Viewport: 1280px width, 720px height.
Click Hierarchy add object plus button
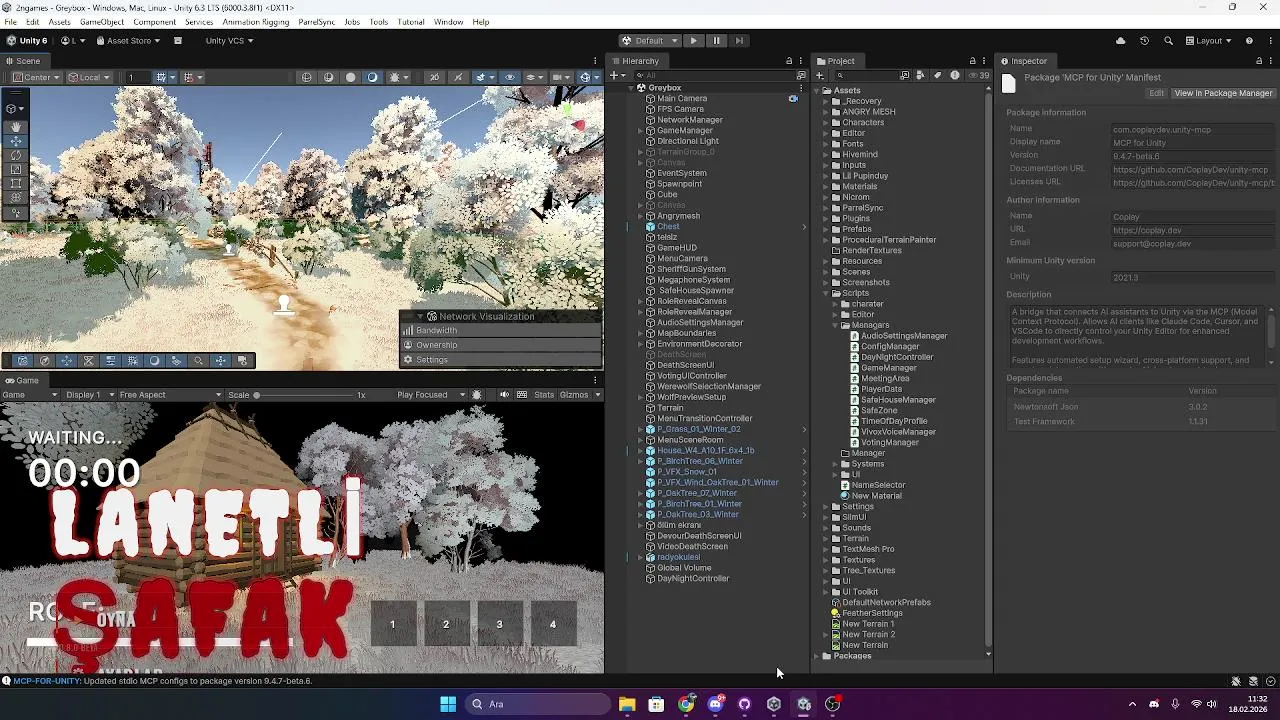(x=619, y=76)
